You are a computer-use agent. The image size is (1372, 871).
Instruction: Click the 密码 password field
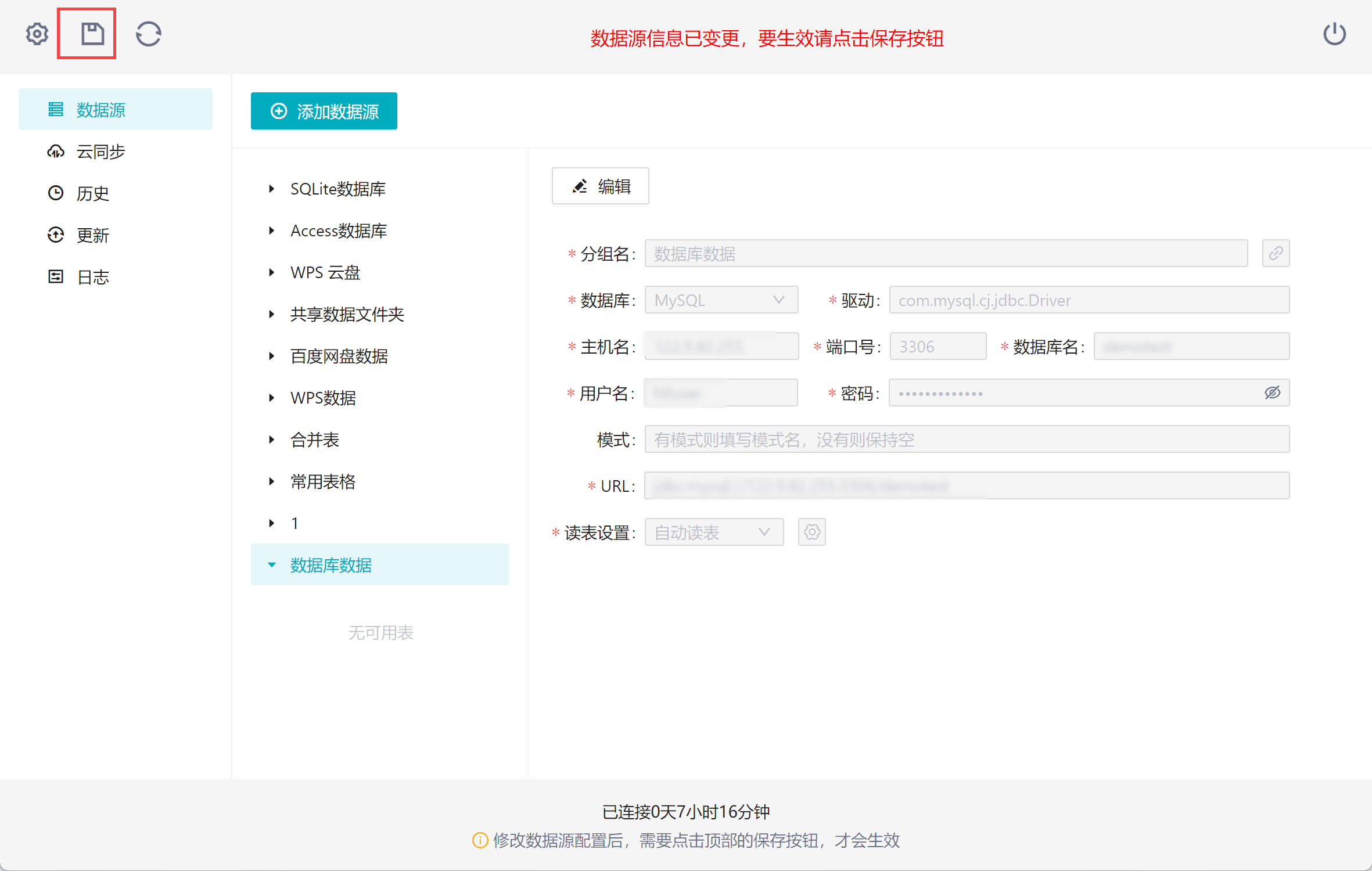1090,393
